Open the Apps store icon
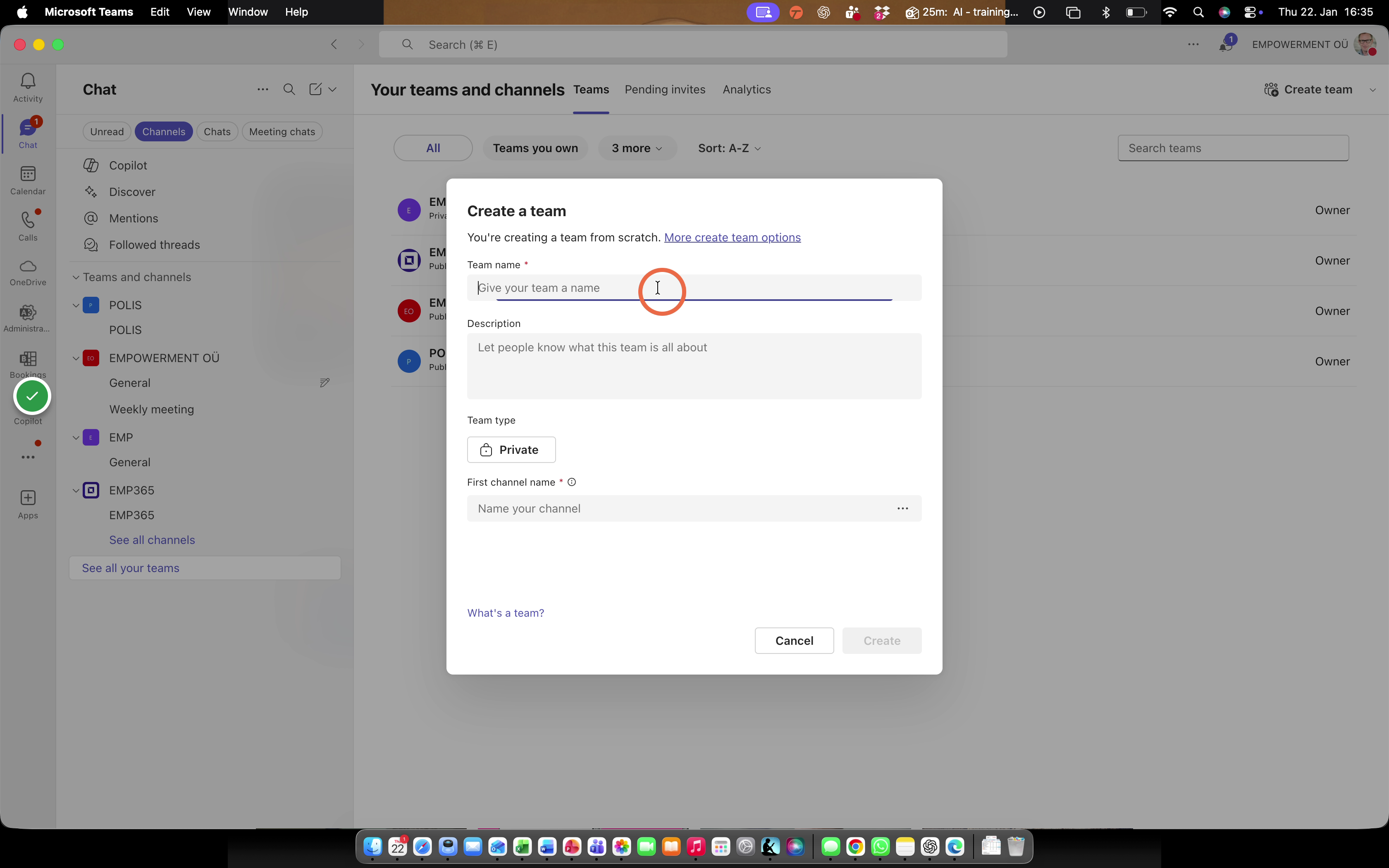The width and height of the screenshot is (1389, 868). (x=28, y=504)
